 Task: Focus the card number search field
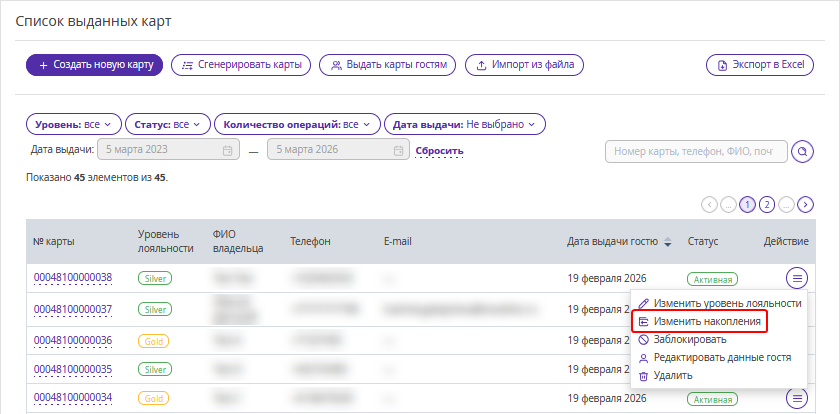pos(695,151)
